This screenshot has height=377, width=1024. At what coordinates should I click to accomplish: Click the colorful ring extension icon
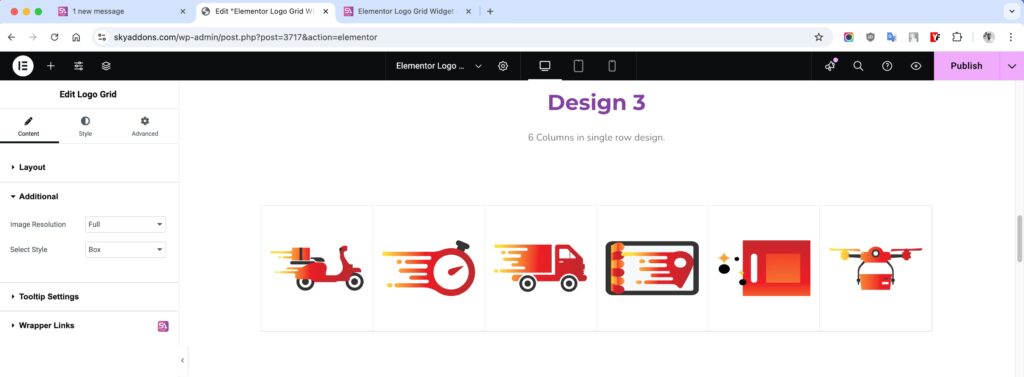(x=848, y=37)
